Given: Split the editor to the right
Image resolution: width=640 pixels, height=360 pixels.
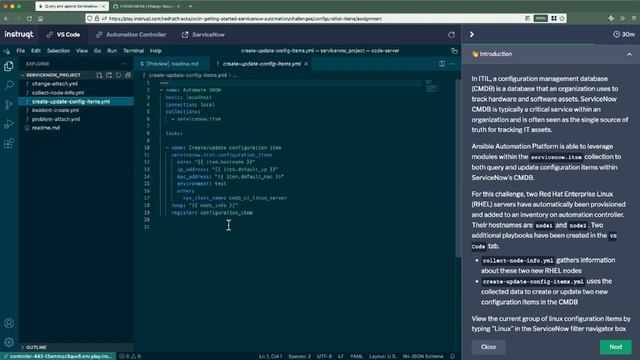Looking at the screenshot, I should click(442, 64).
